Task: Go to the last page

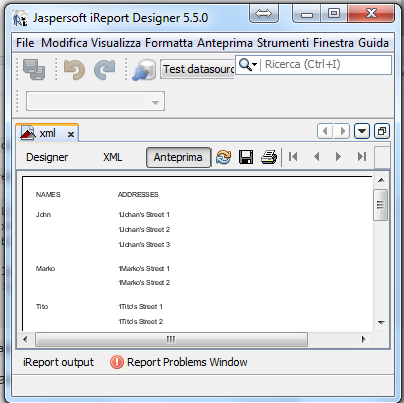Action: click(x=362, y=156)
